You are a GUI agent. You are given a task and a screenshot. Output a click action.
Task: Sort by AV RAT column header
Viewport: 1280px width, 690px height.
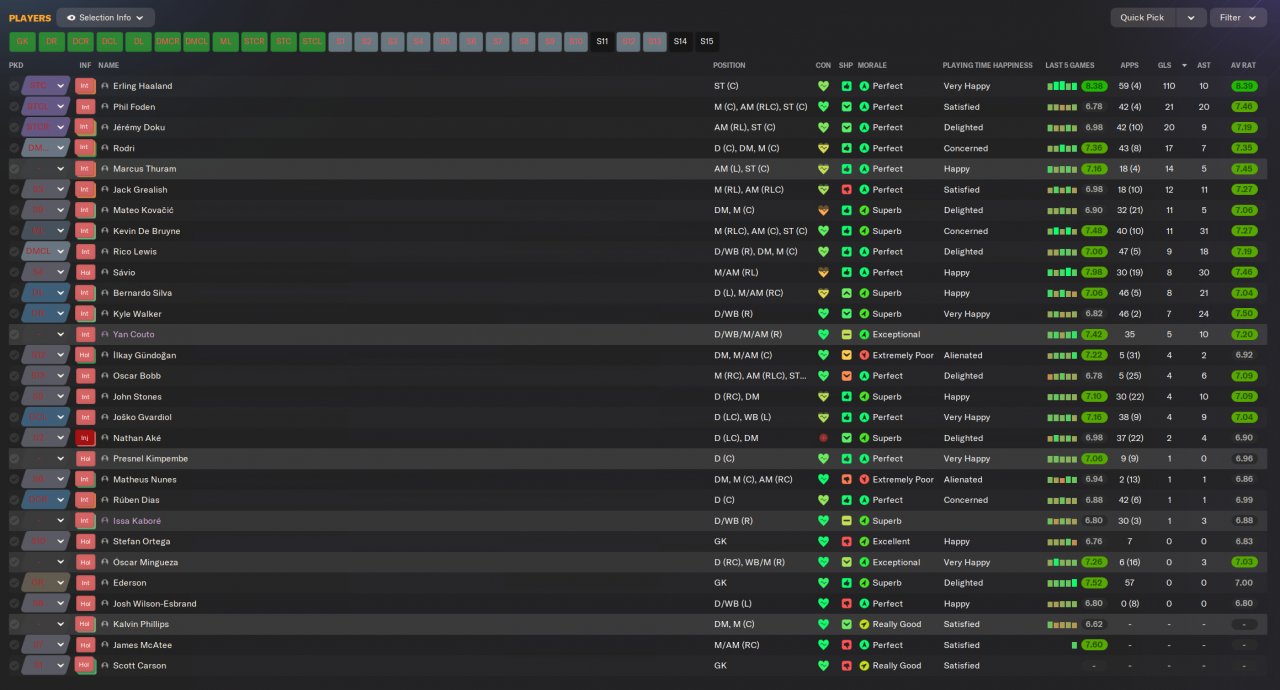pos(1243,65)
